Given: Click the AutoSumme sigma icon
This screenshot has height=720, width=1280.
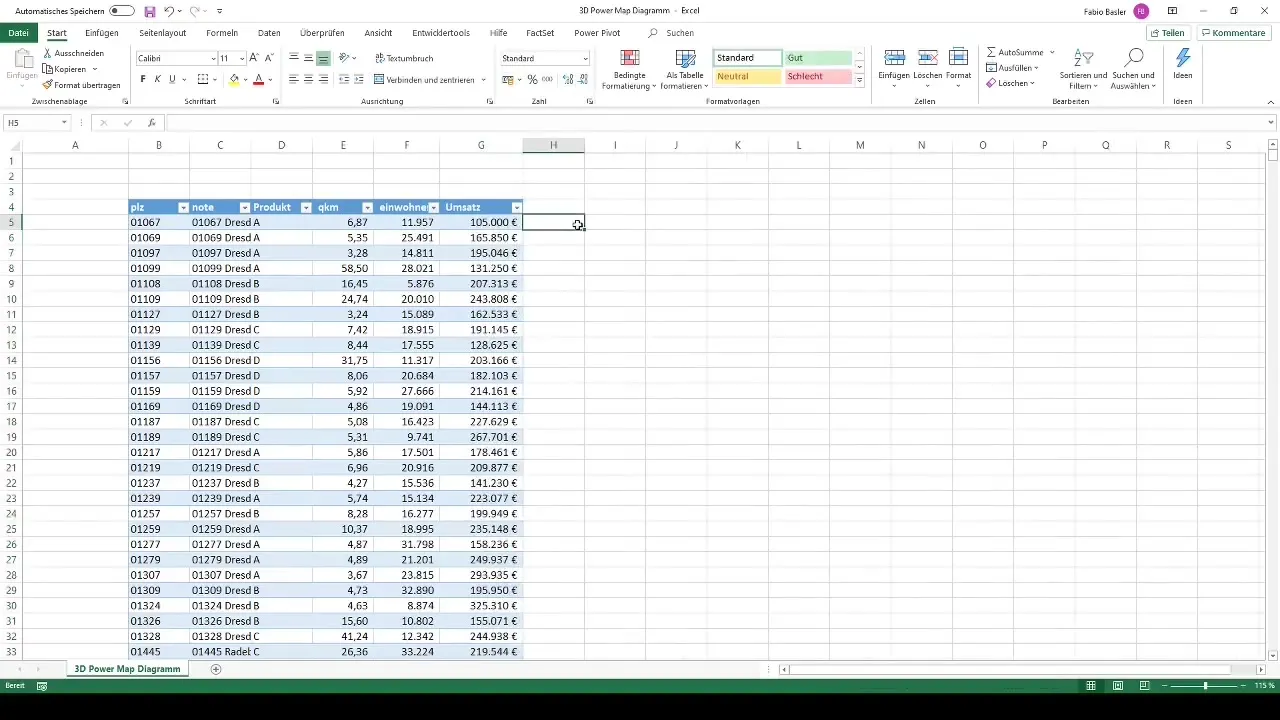Looking at the screenshot, I should pos(991,51).
